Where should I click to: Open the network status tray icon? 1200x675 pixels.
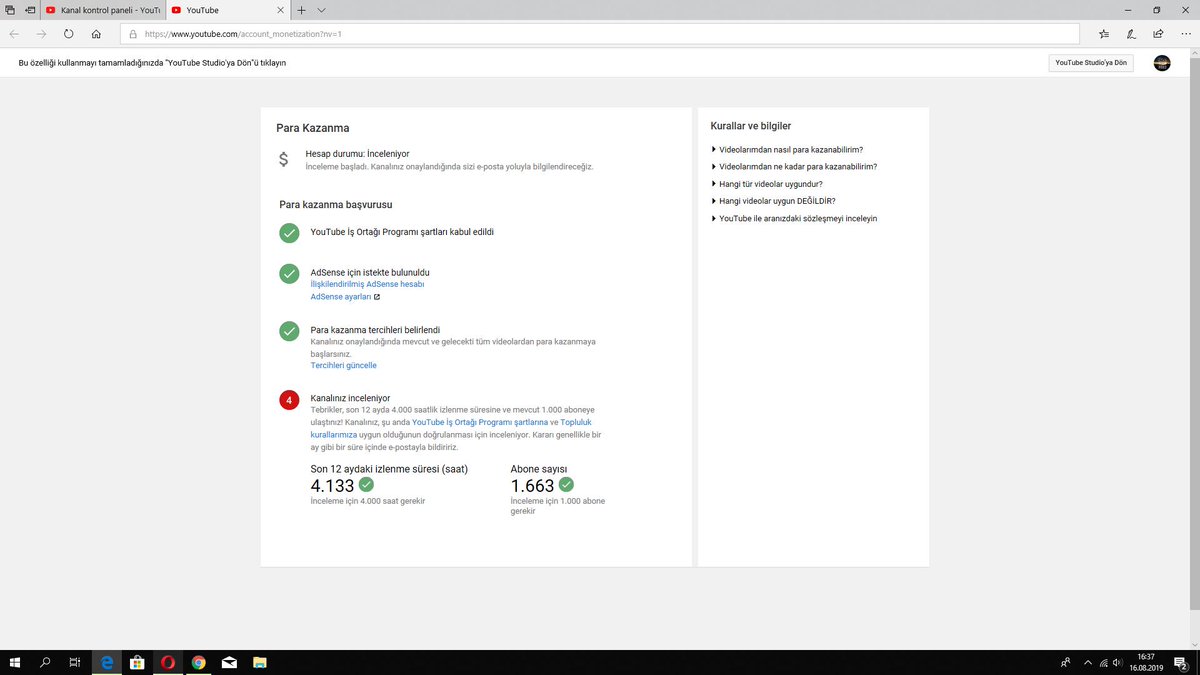coord(1103,662)
